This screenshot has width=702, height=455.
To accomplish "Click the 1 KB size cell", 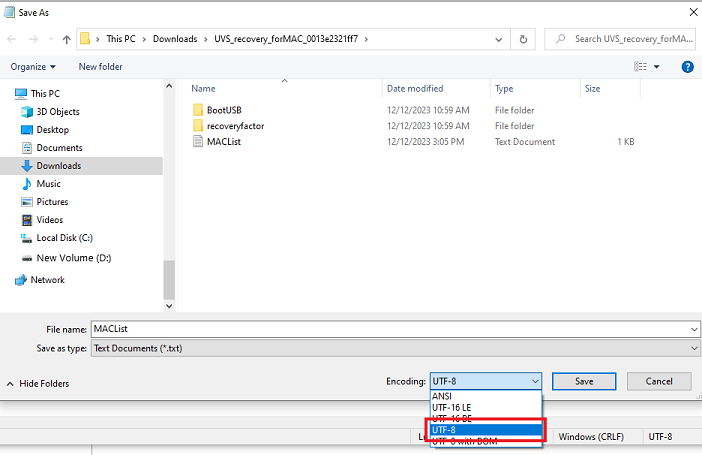I will tap(626, 142).
